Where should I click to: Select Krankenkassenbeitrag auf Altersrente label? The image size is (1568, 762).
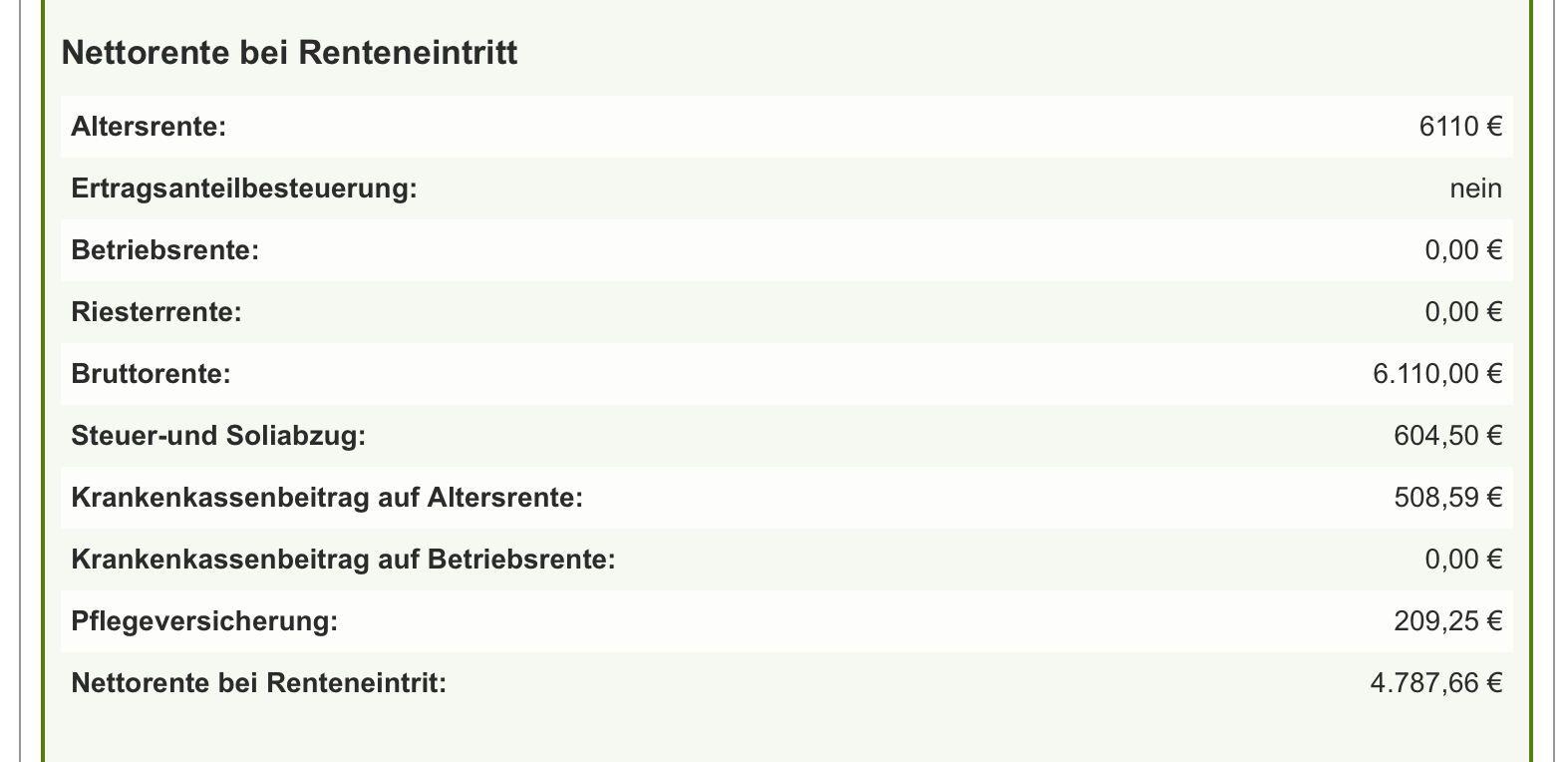click(x=327, y=498)
